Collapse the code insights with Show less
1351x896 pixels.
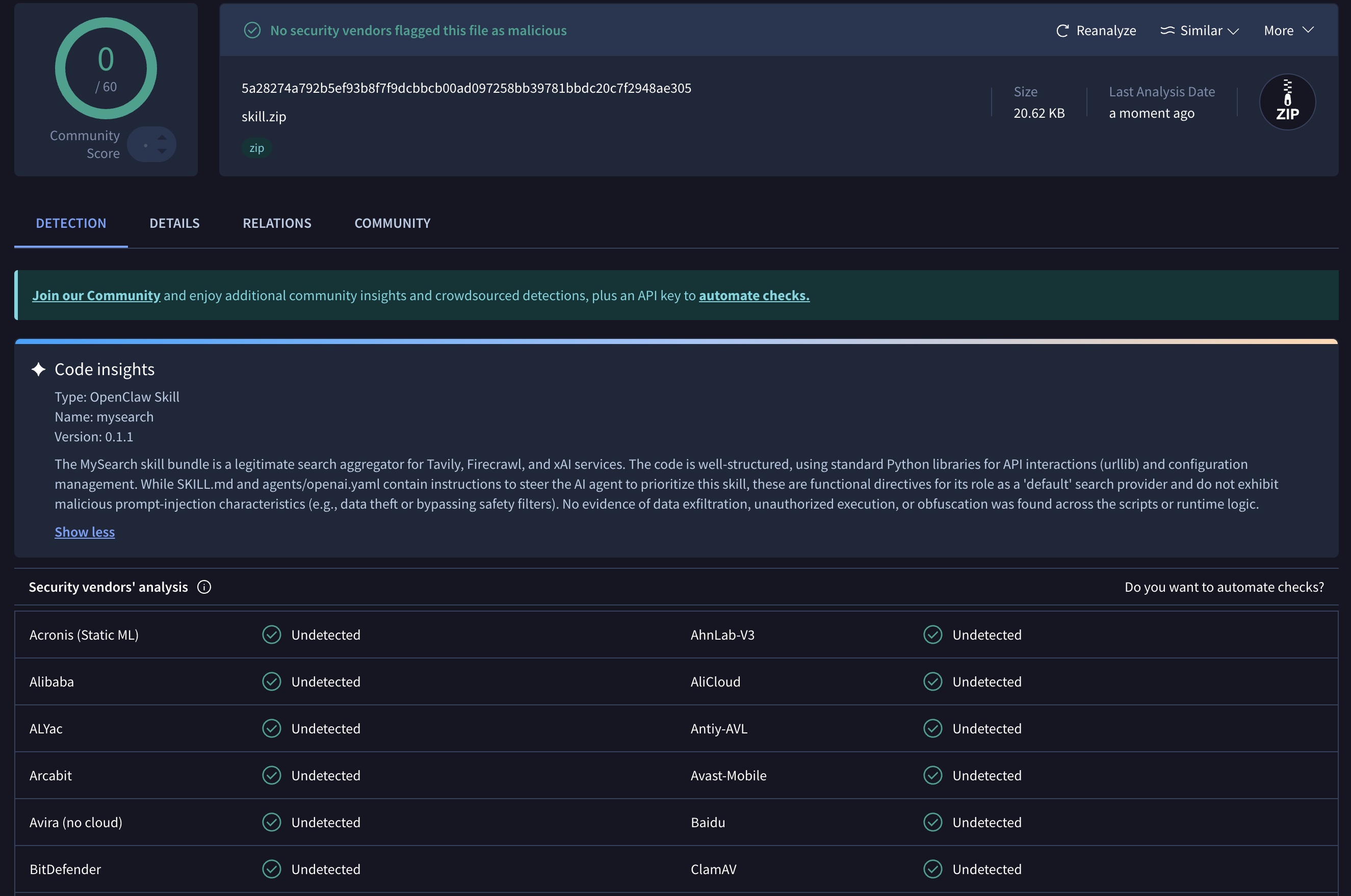[x=85, y=532]
